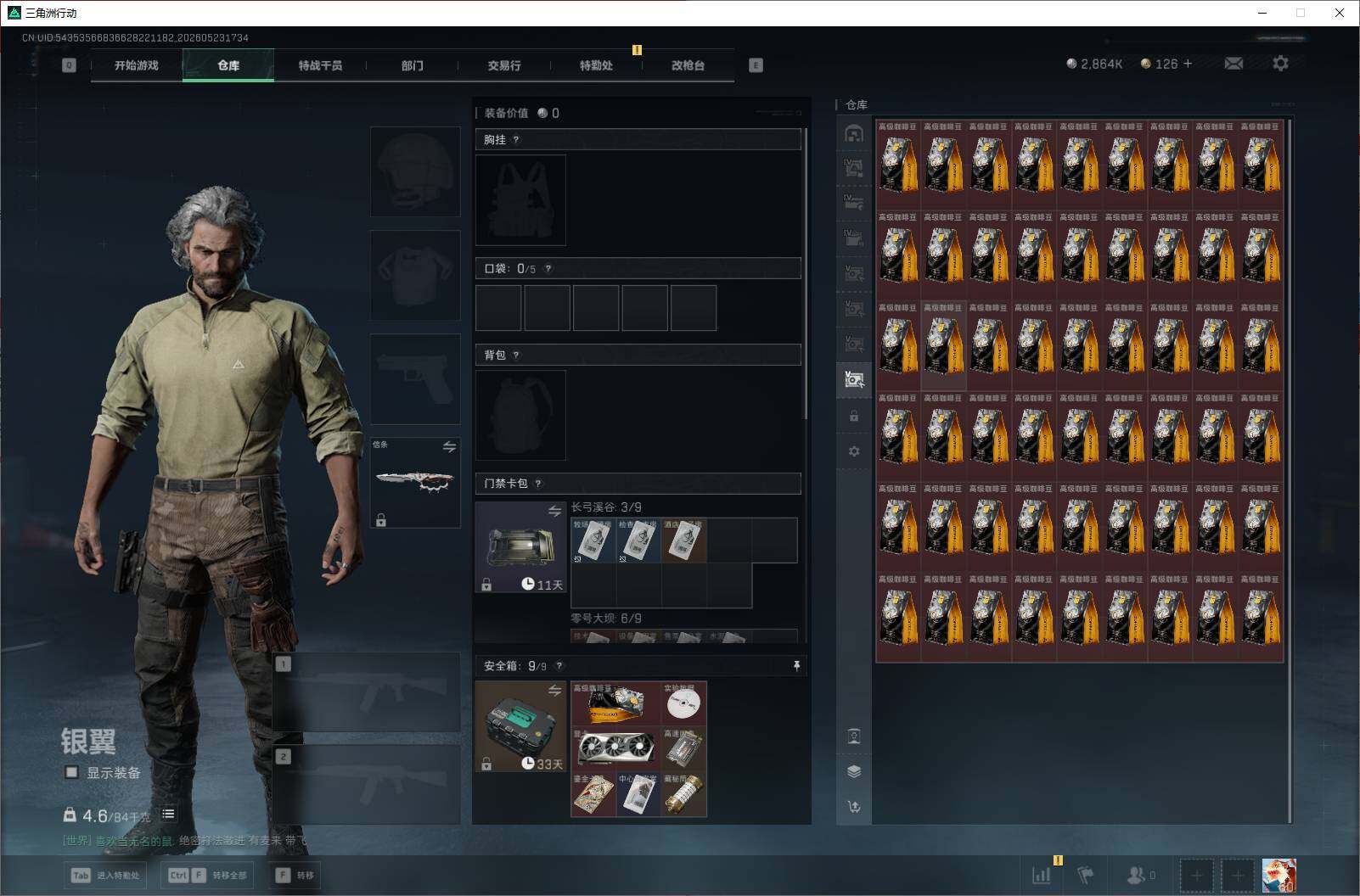Open the 特勤处 tab
This screenshot has width=1360, height=896.
(x=596, y=65)
